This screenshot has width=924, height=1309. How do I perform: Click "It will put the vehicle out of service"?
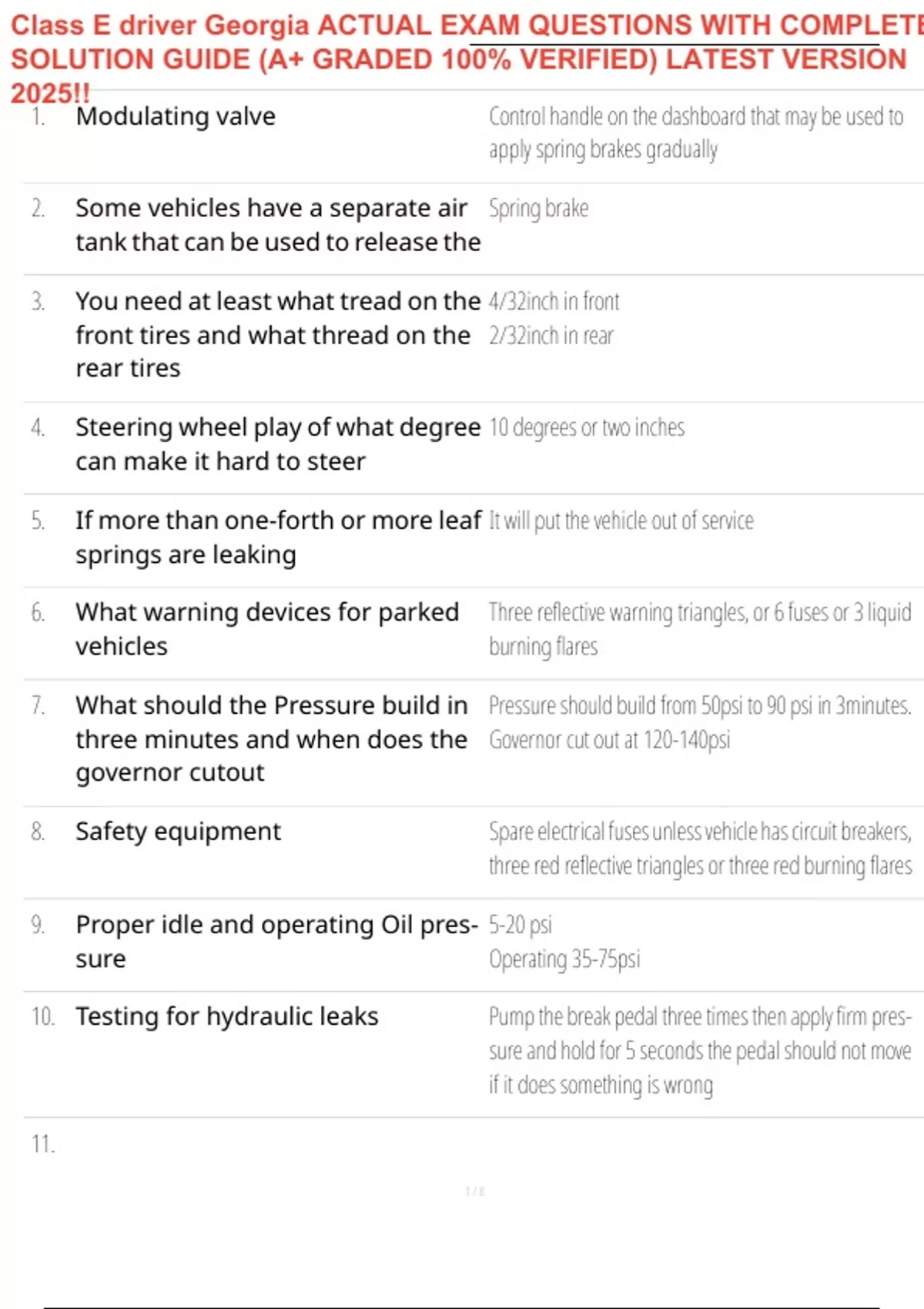621,521
